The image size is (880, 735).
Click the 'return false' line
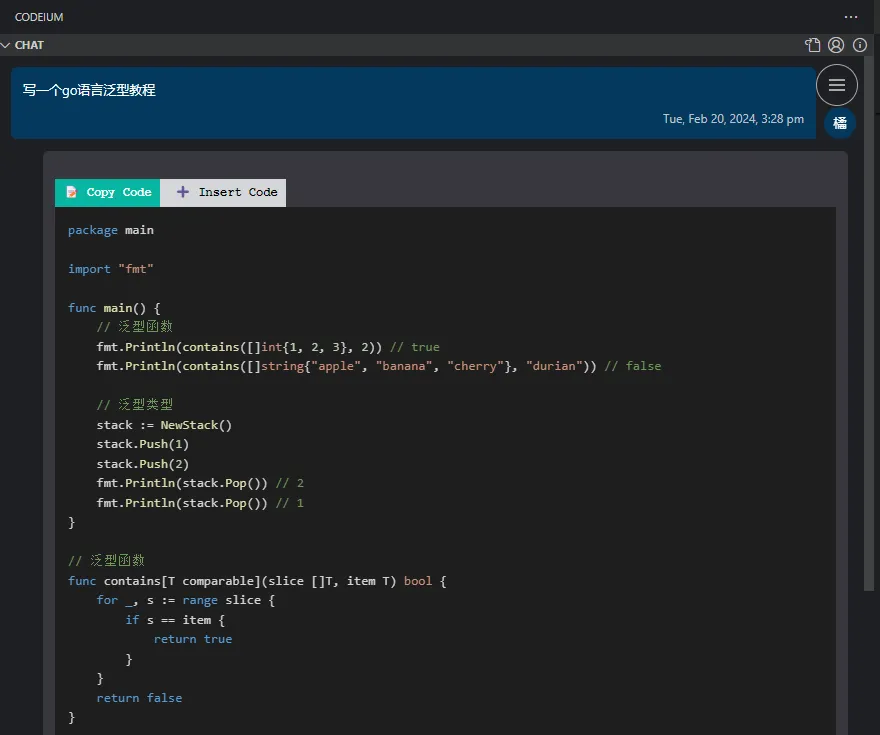pyautogui.click(x=139, y=698)
